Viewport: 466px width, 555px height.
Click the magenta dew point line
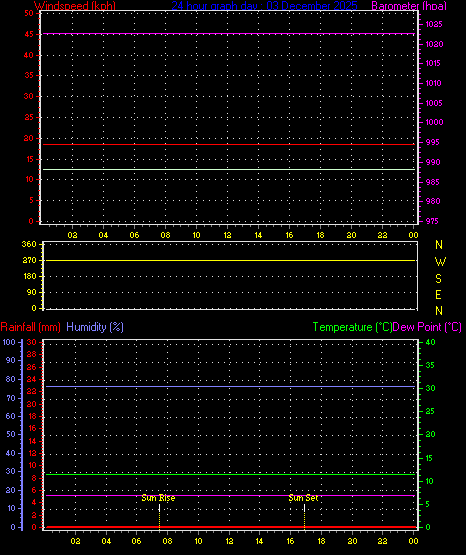tap(230, 496)
